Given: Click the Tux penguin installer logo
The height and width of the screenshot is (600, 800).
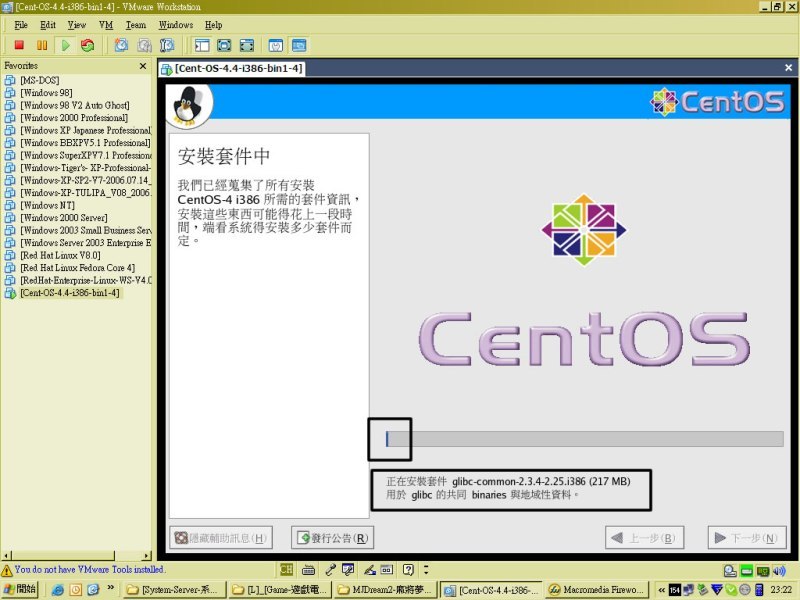Looking at the screenshot, I should (187, 106).
